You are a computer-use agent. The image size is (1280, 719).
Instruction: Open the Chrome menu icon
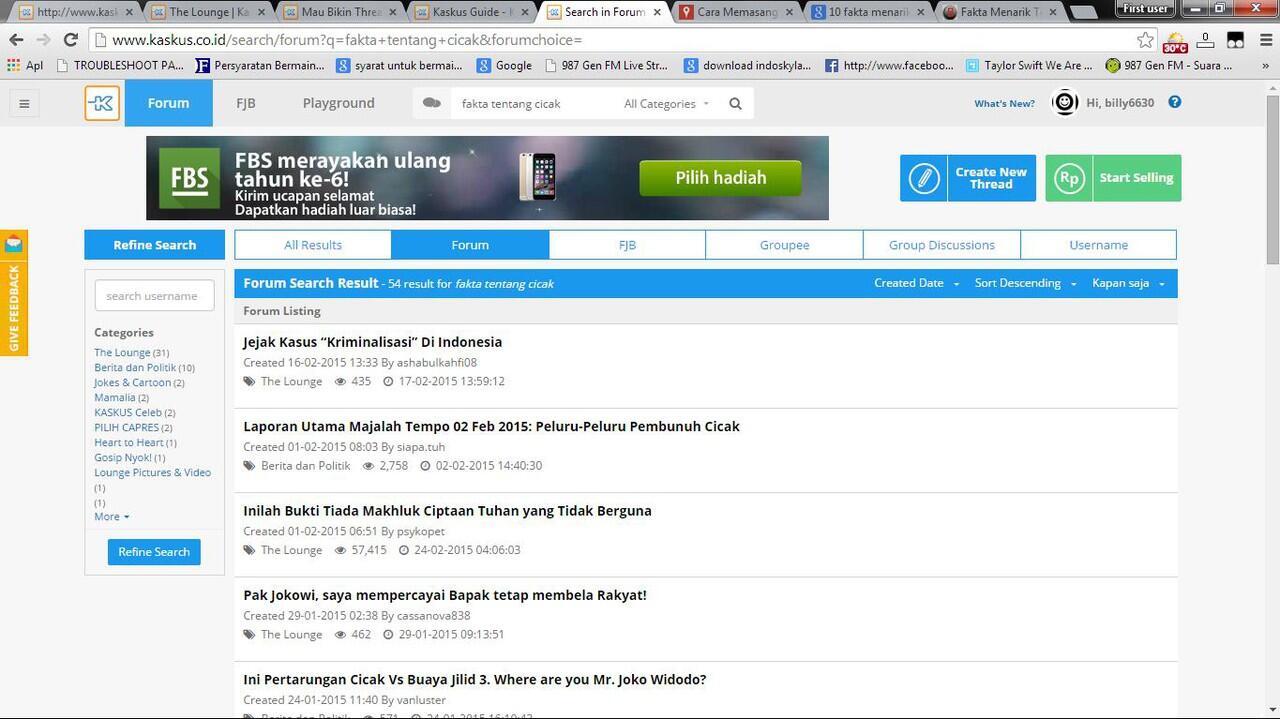coord(1264,40)
